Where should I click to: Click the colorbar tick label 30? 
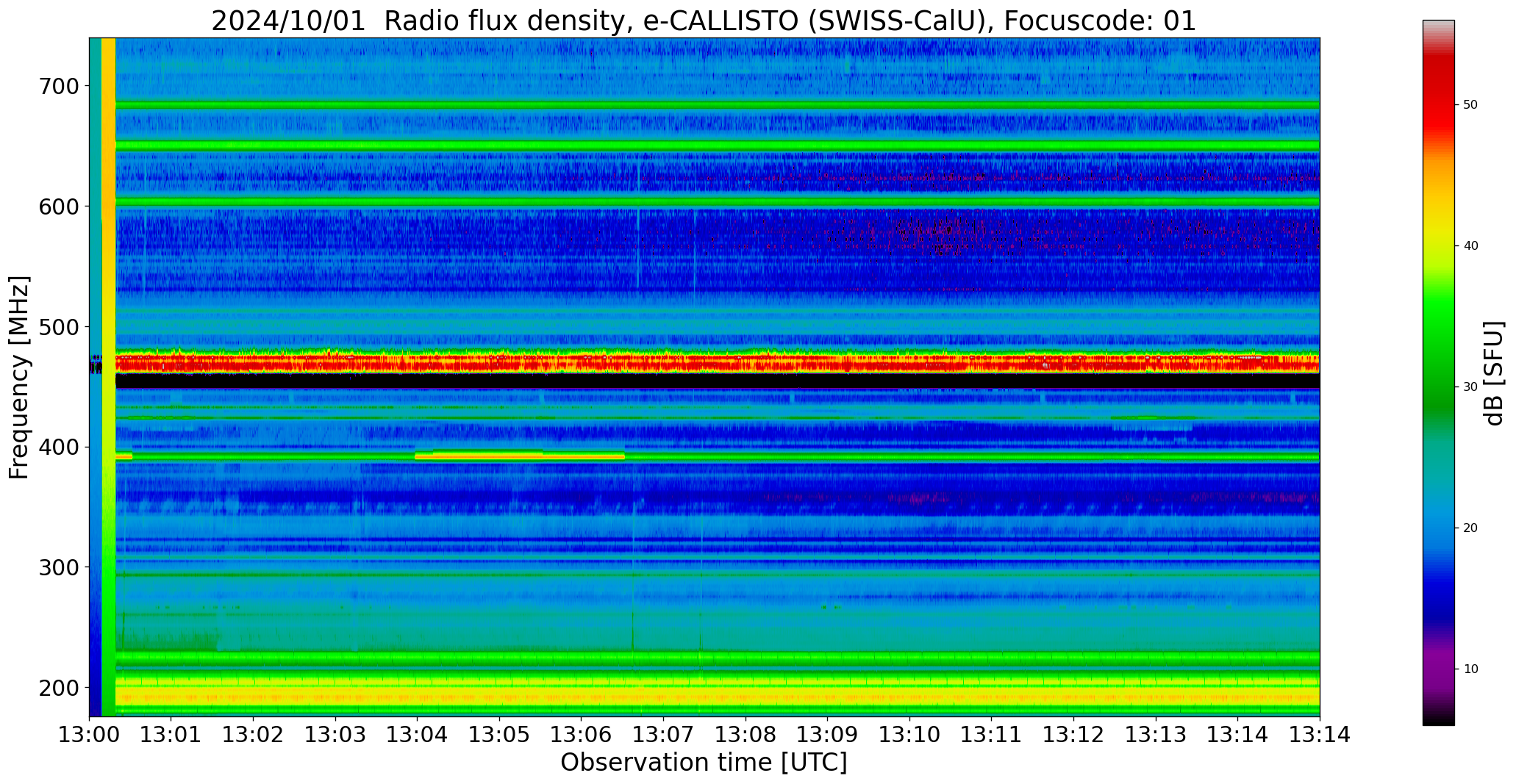pyautogui.click(x=1470, y=386)
